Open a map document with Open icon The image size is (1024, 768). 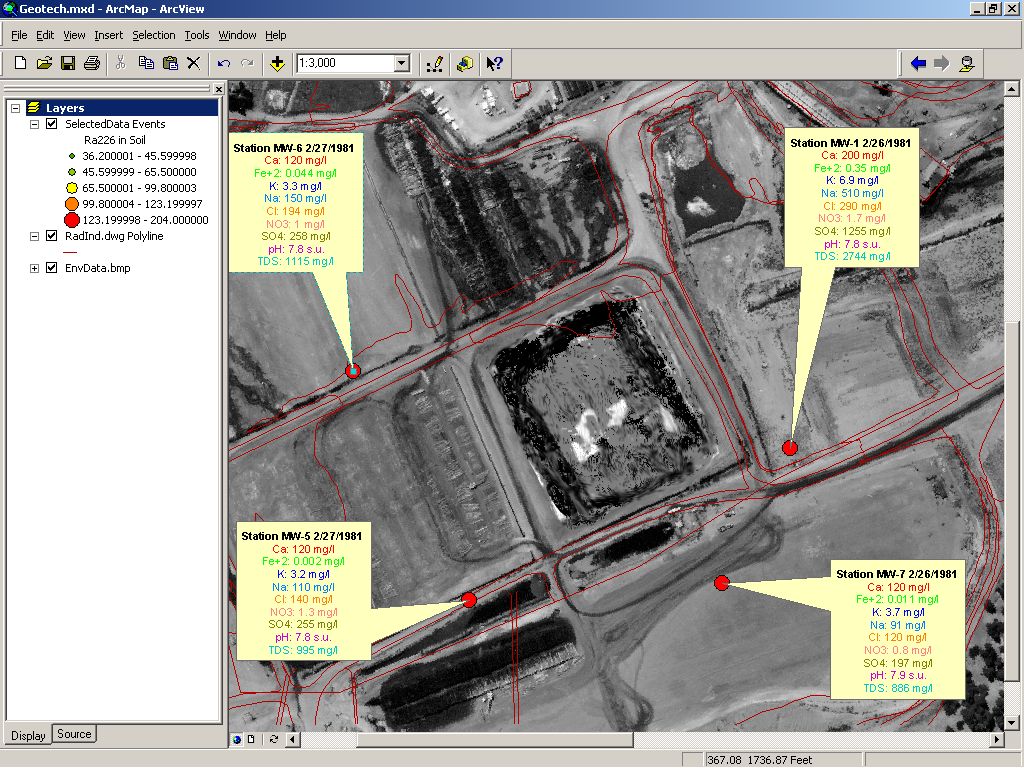pos(44,63)
